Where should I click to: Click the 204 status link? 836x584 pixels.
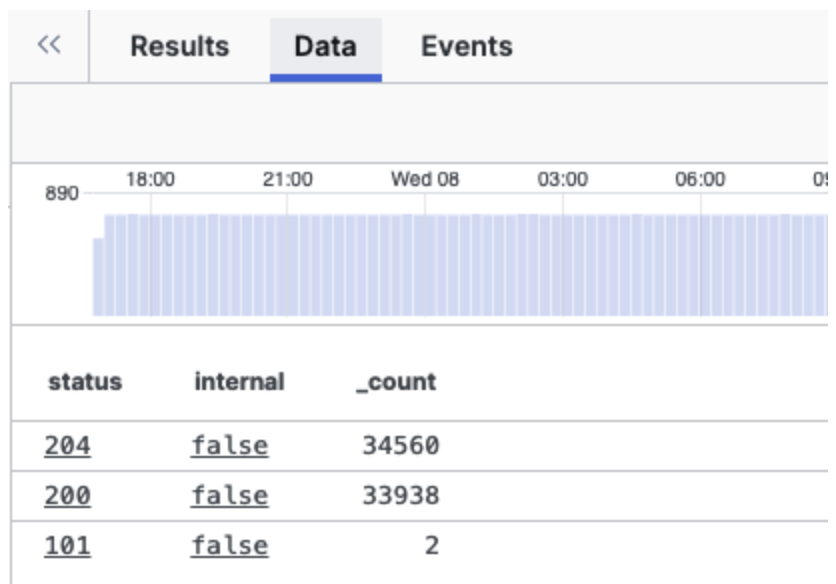(x=67, y=445)
